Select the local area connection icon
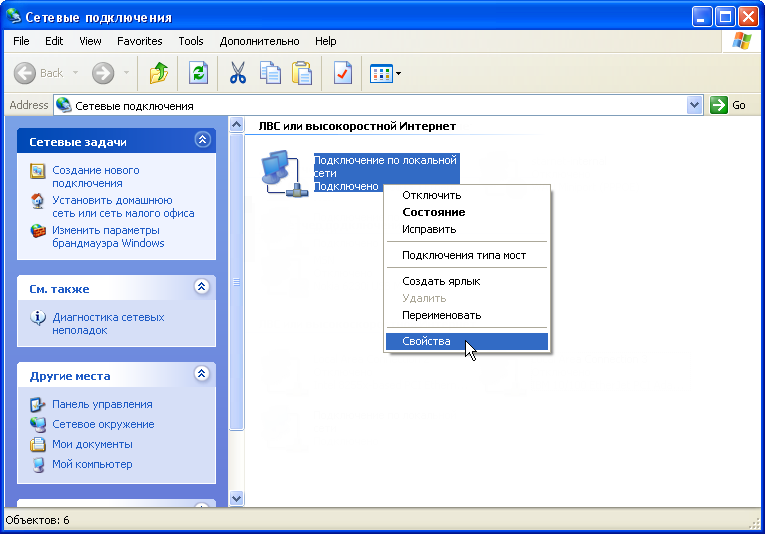The image size is (765, 534). [x=284, y=174]
